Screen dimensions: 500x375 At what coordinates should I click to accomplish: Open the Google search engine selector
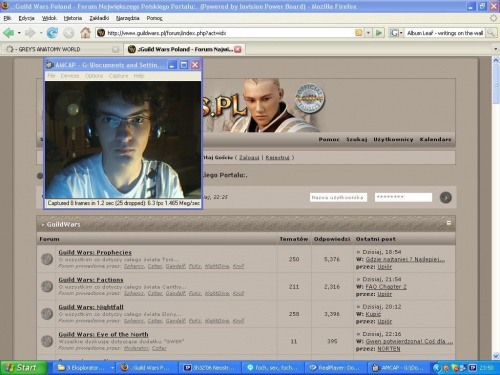point(396,33)
